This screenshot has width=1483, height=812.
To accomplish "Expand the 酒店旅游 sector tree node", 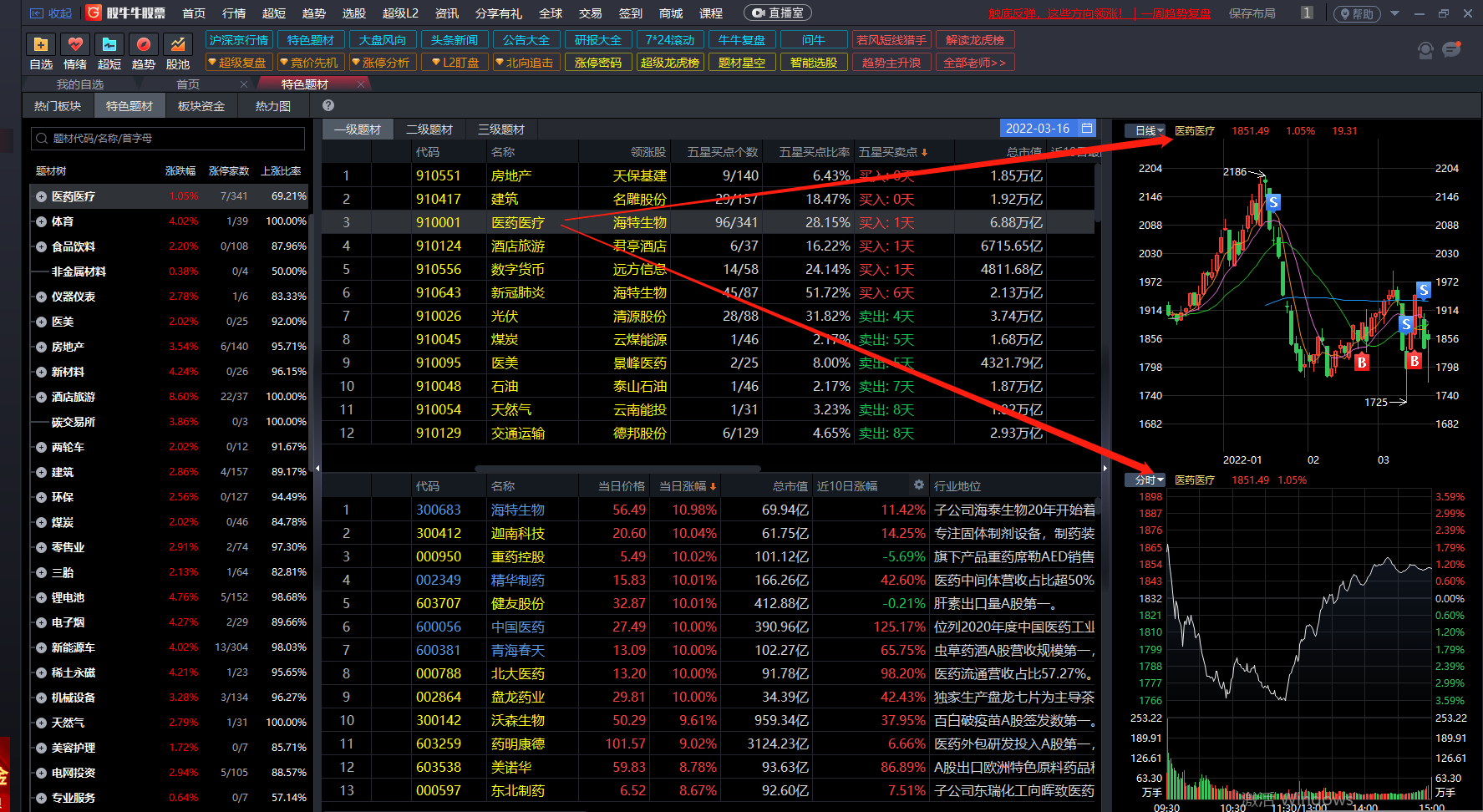I will pyautogui.click(x=41, y=397).
